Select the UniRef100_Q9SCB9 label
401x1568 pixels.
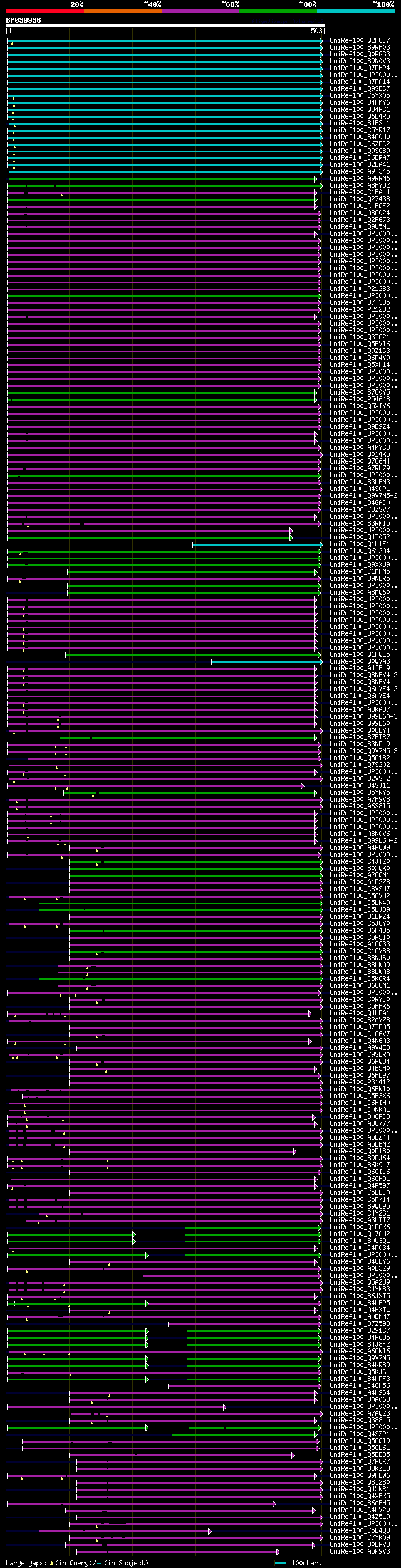pyautogui.click(x=360, y=151)
